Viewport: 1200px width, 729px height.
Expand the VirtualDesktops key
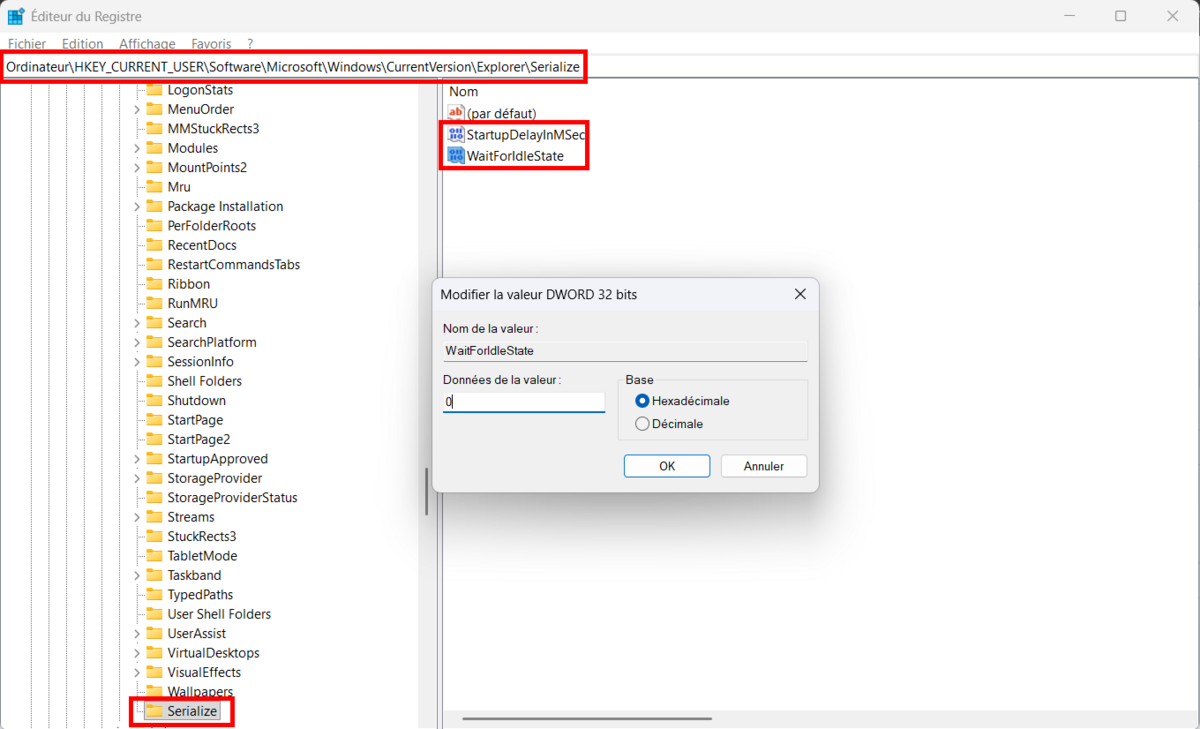point(137,653)
